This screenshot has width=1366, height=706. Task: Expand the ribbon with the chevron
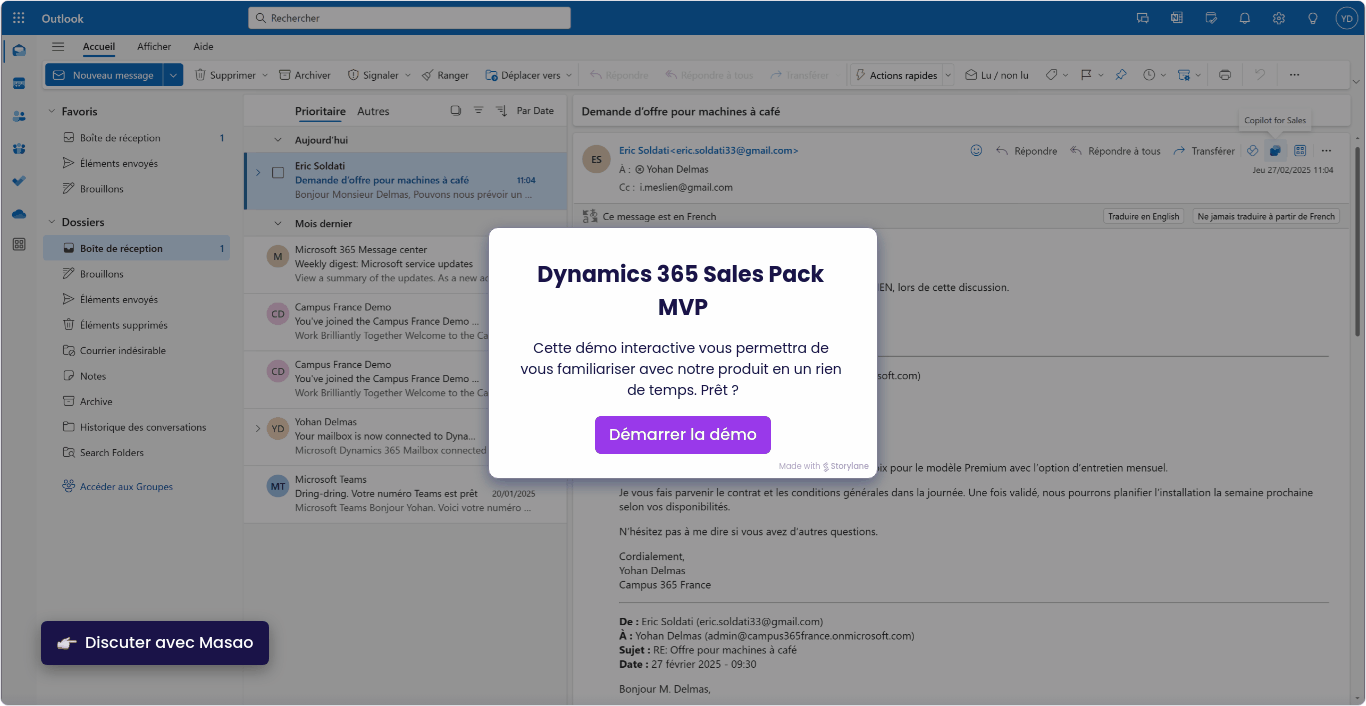1356,80
